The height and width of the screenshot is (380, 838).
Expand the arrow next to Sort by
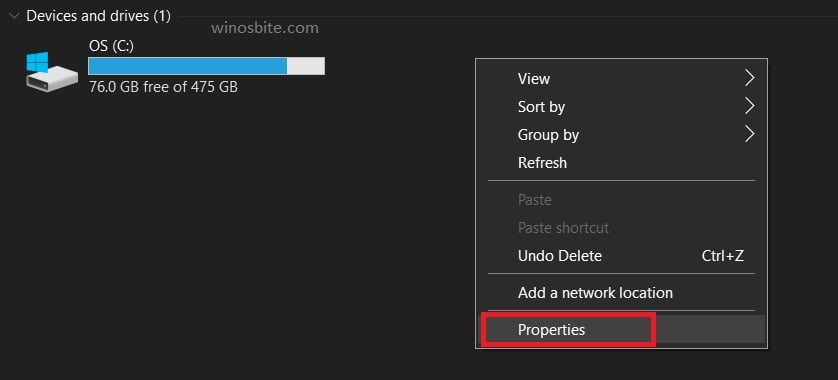point(749,106)
